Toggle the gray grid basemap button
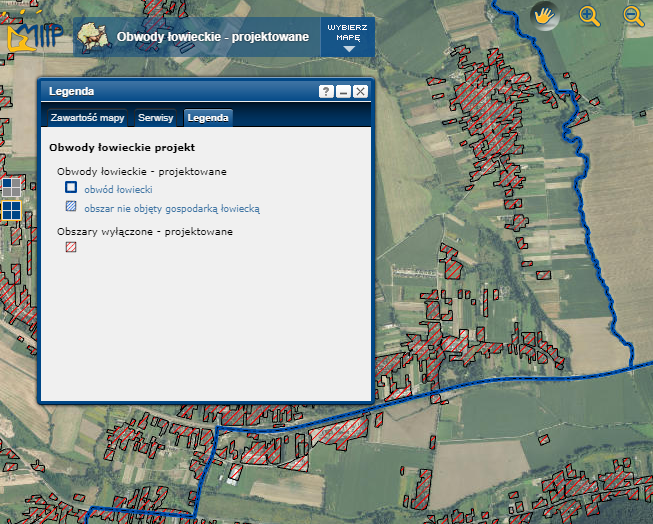 11,187
